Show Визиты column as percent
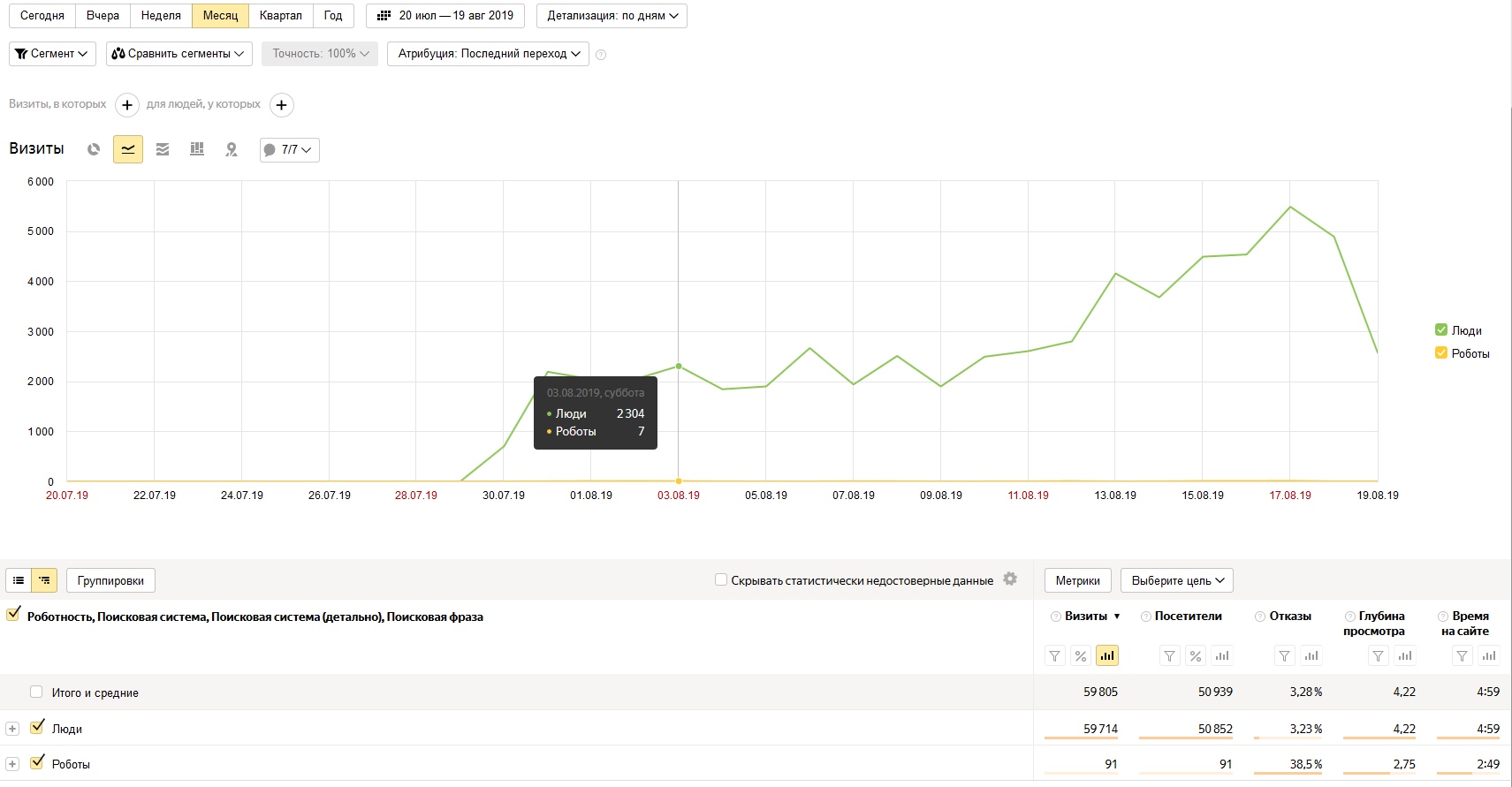 click(1081, 655)
